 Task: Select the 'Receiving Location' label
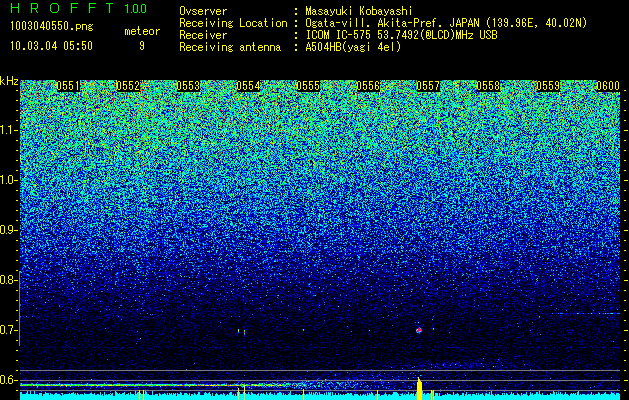233,23
